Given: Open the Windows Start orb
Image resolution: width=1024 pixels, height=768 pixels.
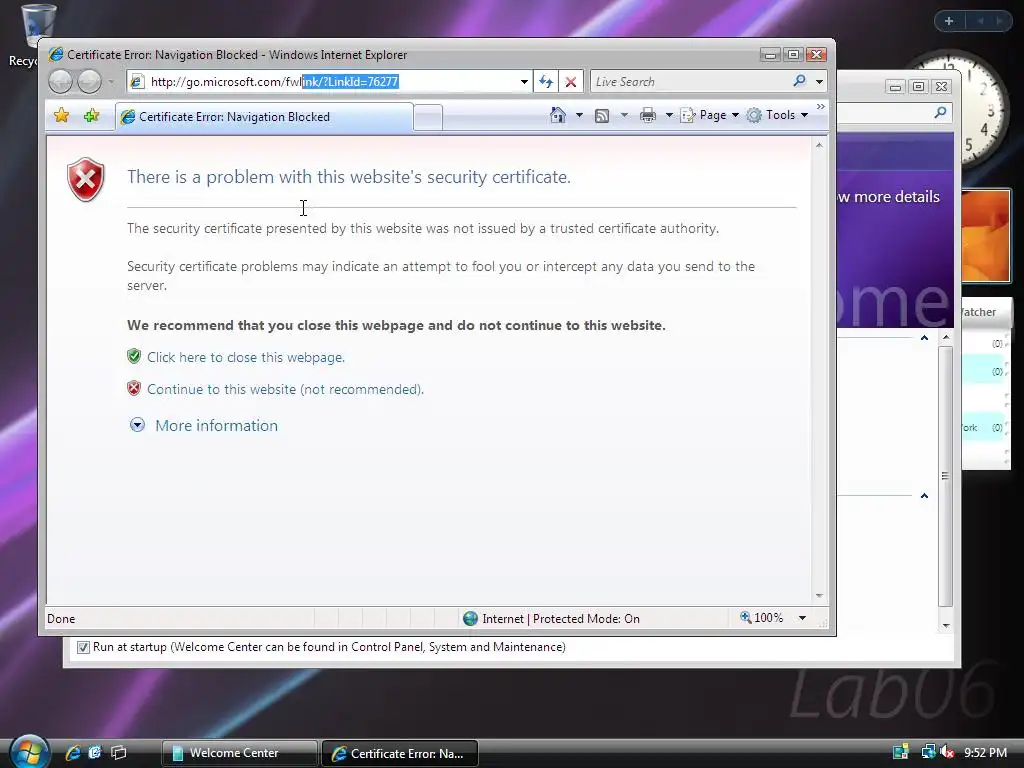Looking at the screenshot, I should [30, 752].
